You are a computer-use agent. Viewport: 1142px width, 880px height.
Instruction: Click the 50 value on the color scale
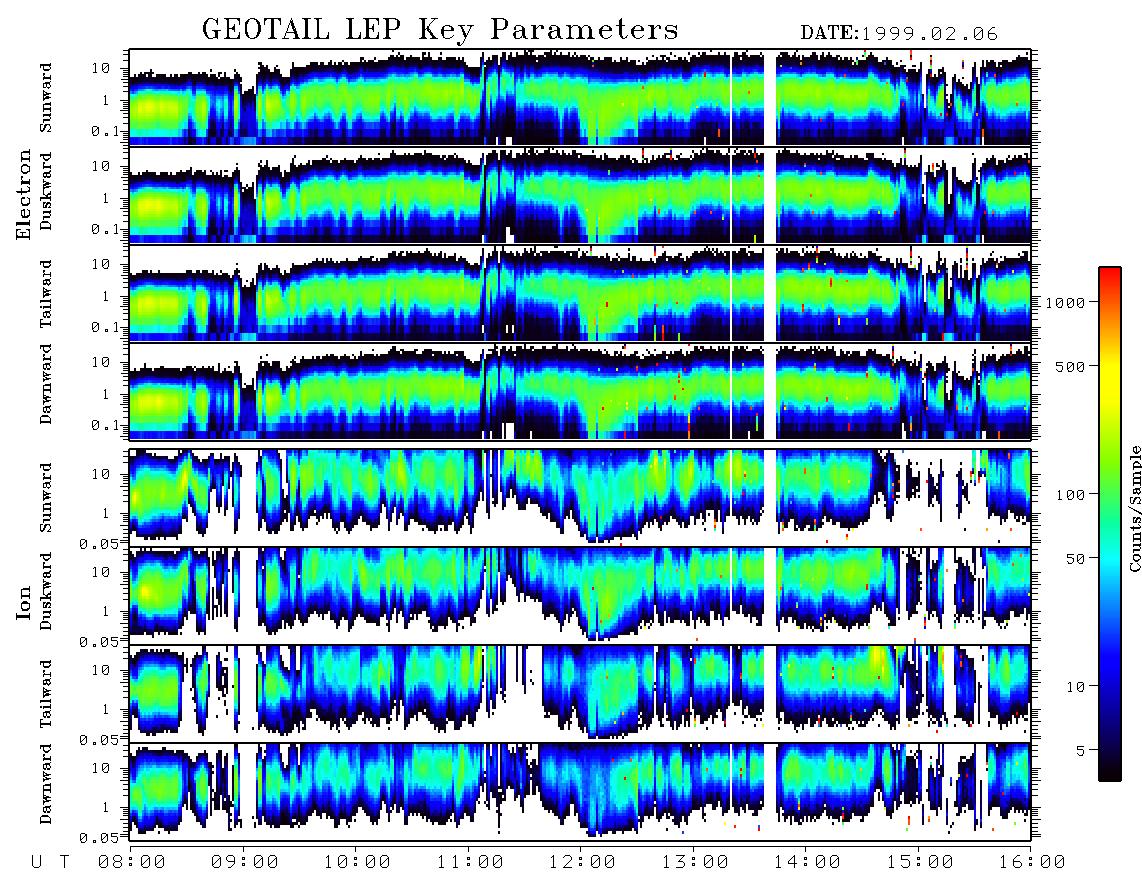click(x=1075, y=559)
